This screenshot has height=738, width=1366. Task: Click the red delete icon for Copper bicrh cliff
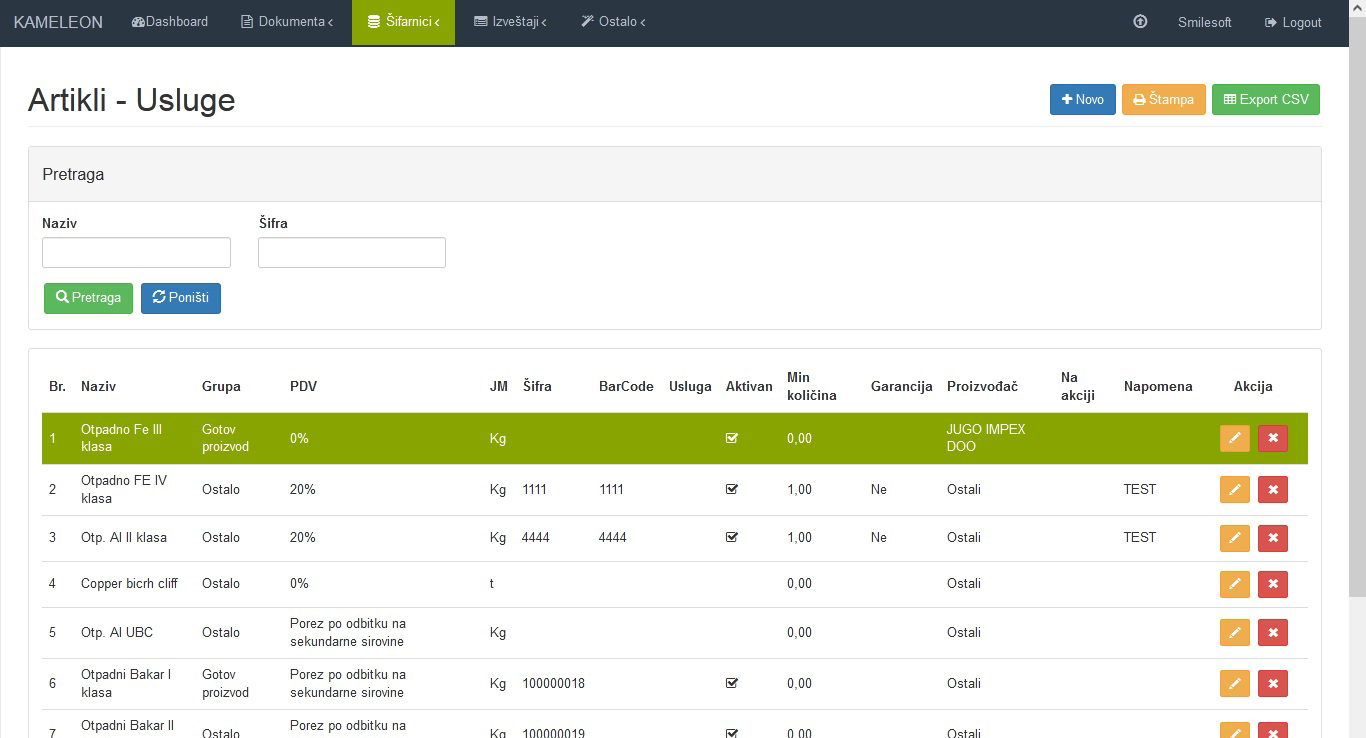pyautogui.click(x=1272, y=584)
